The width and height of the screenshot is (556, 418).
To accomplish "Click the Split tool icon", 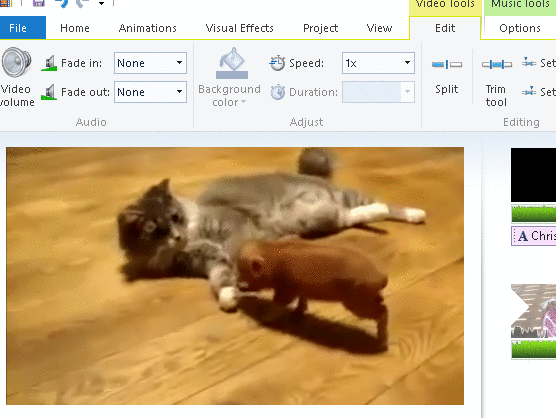I will click(x=447, y=64).
